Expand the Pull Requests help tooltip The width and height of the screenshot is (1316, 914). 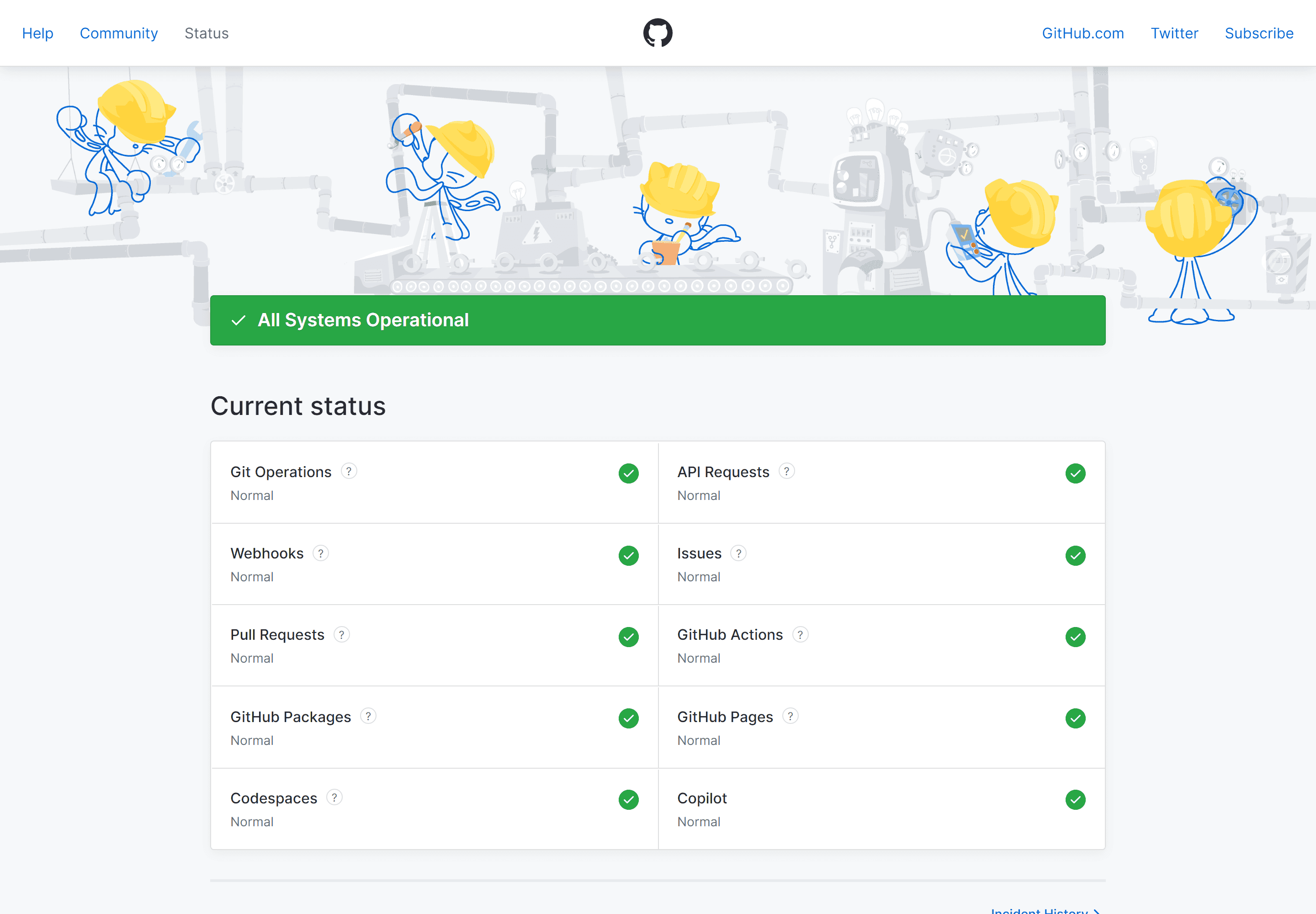(341, 634)
